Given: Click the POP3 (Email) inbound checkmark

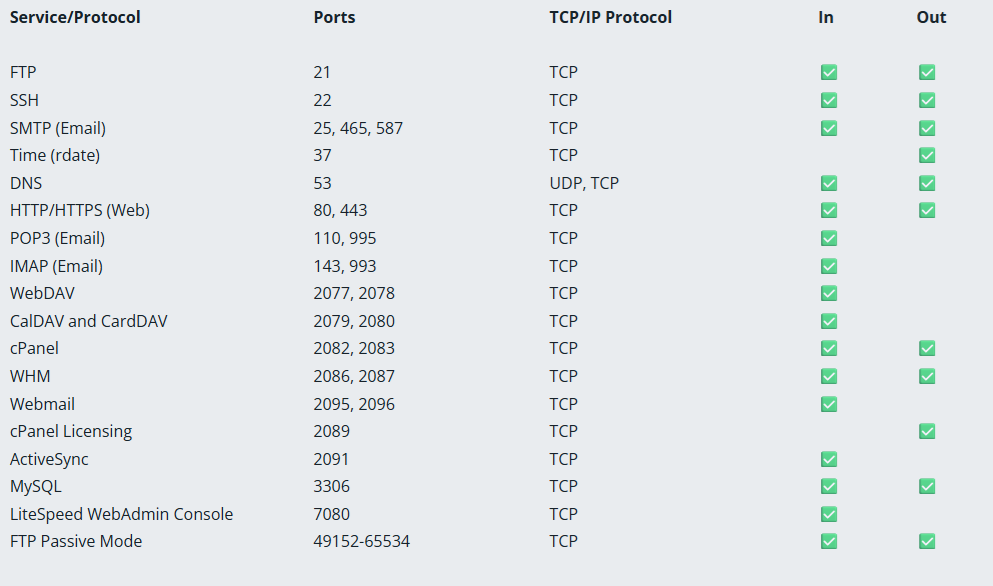Looking at the screenshot, I should coord(828,238).
